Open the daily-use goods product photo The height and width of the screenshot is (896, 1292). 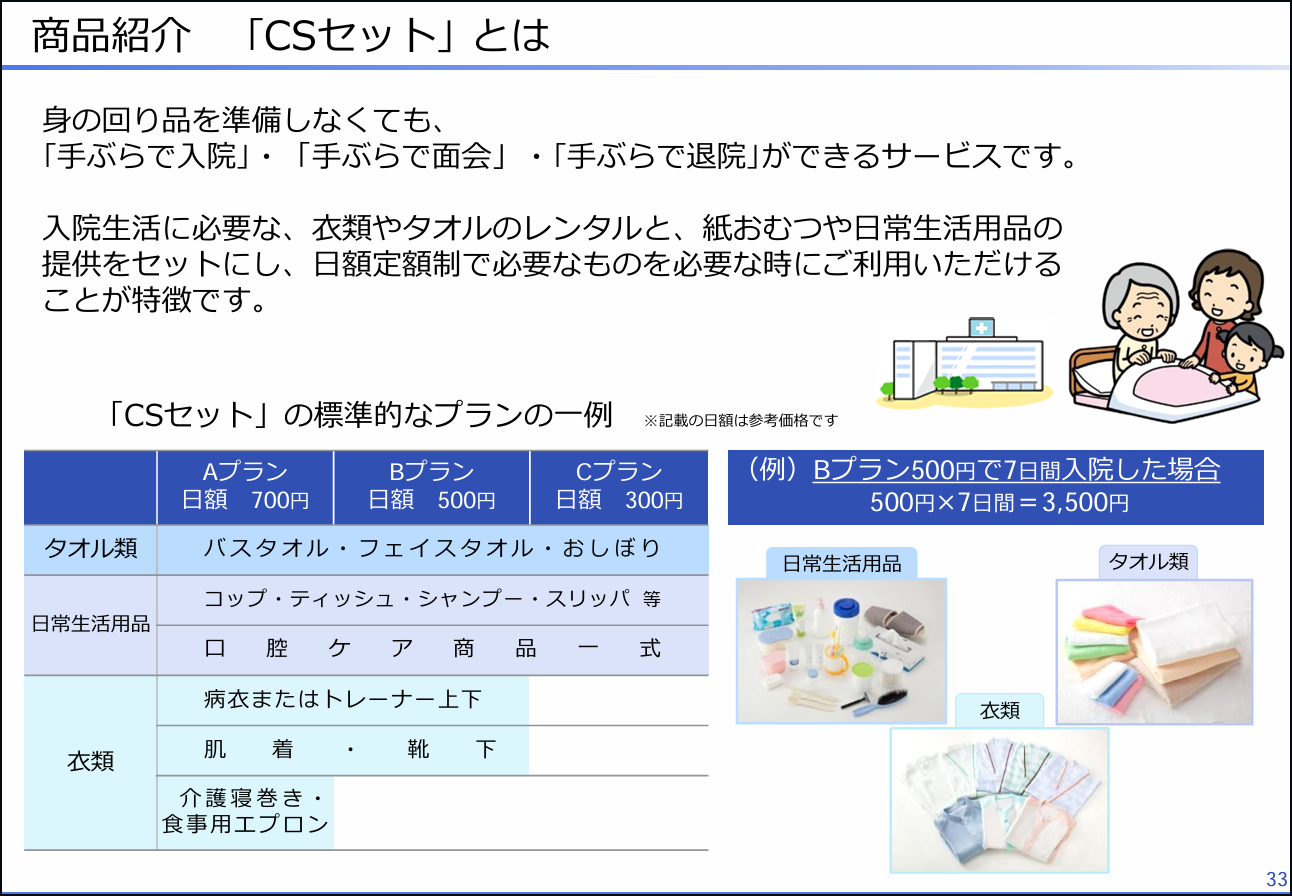pyautogui.click(x=841, y=651)
